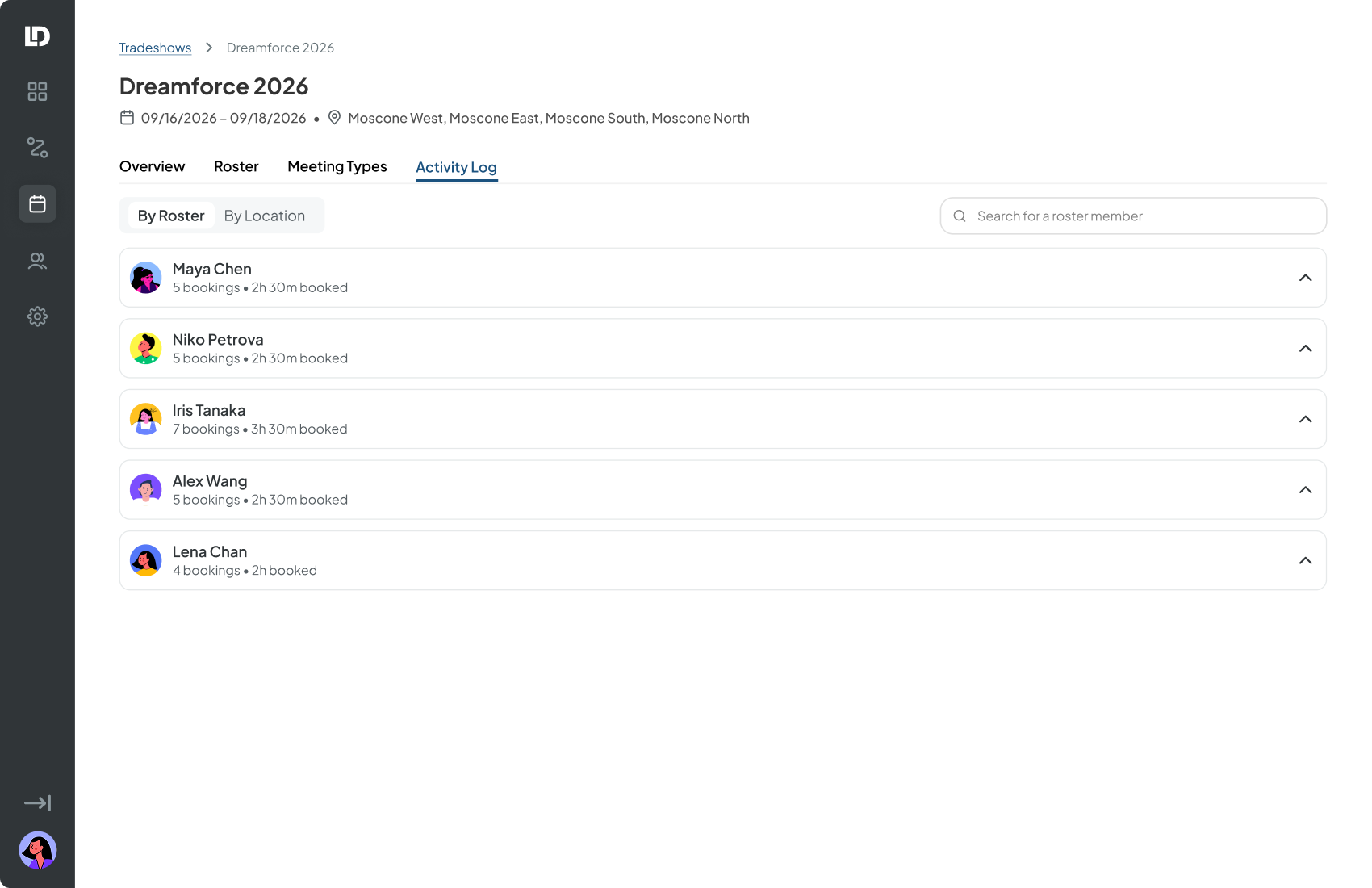
Task: Click Iris Tanaka's avatar
Action: (x=146, y=419)
